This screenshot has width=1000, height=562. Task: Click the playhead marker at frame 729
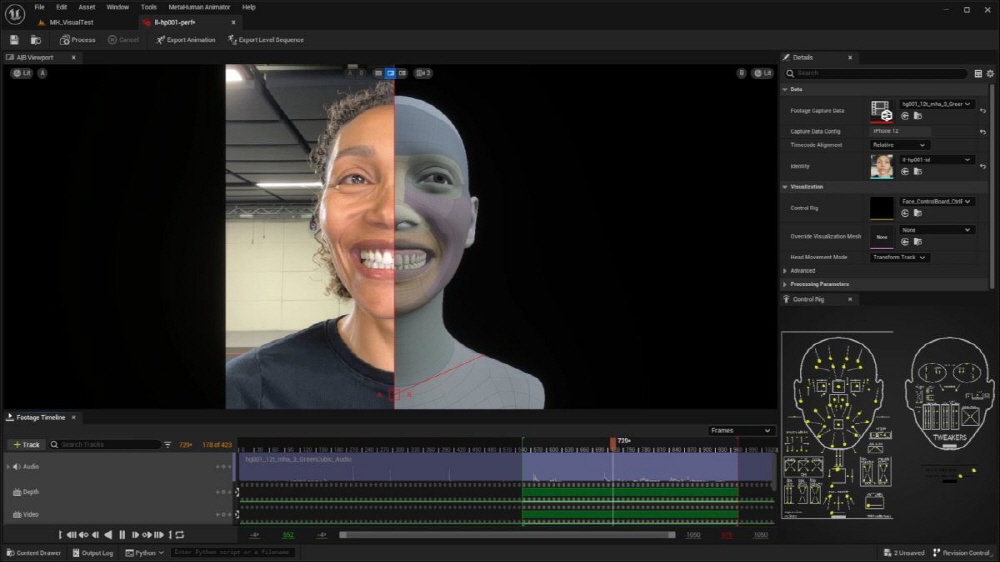pyautogui.click(x=613, y=442)
